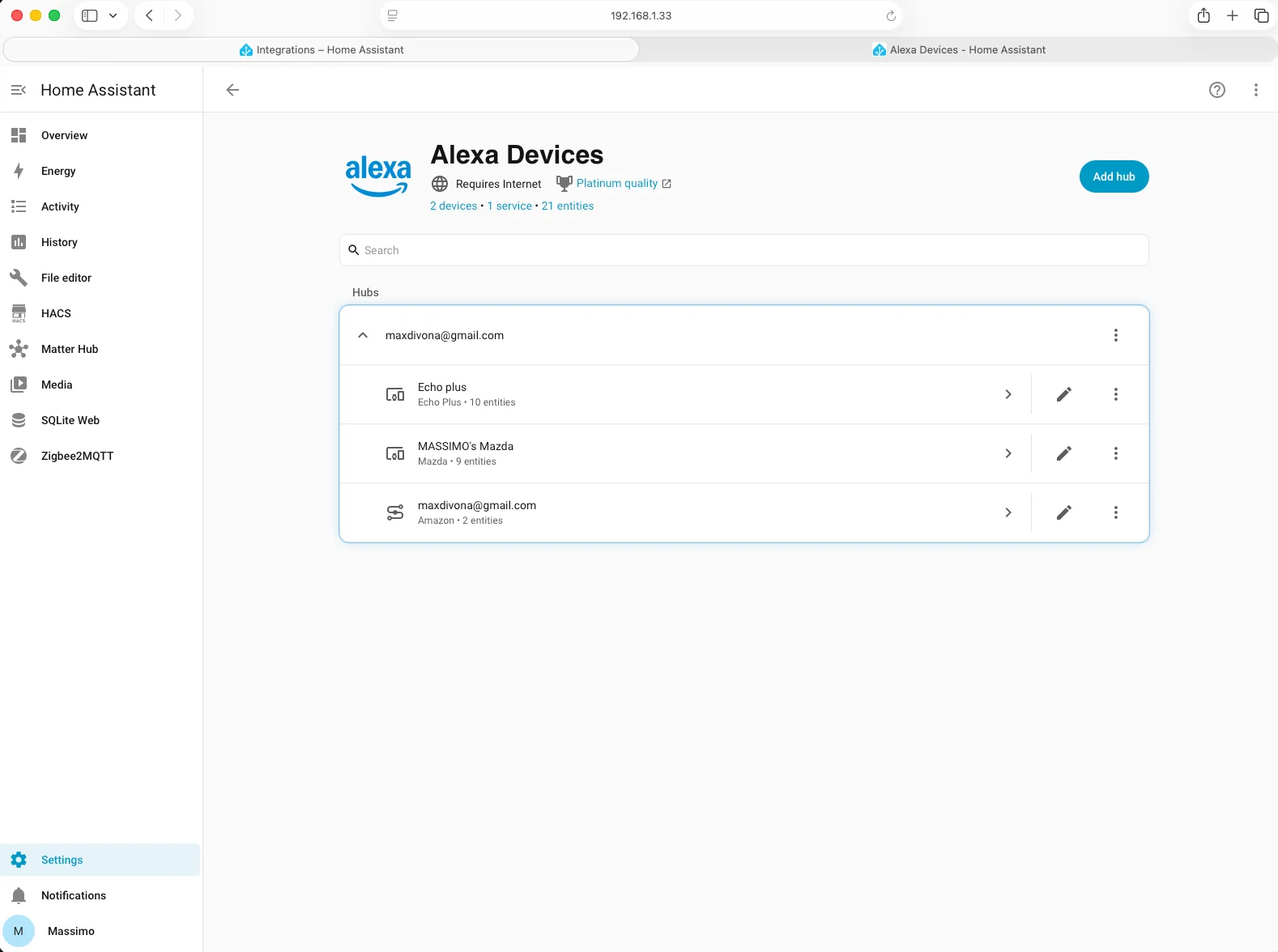Open Echo plus three-dot menu
The width and height of the screenshot is (1278, 952).
click(x=1116, y=394)
